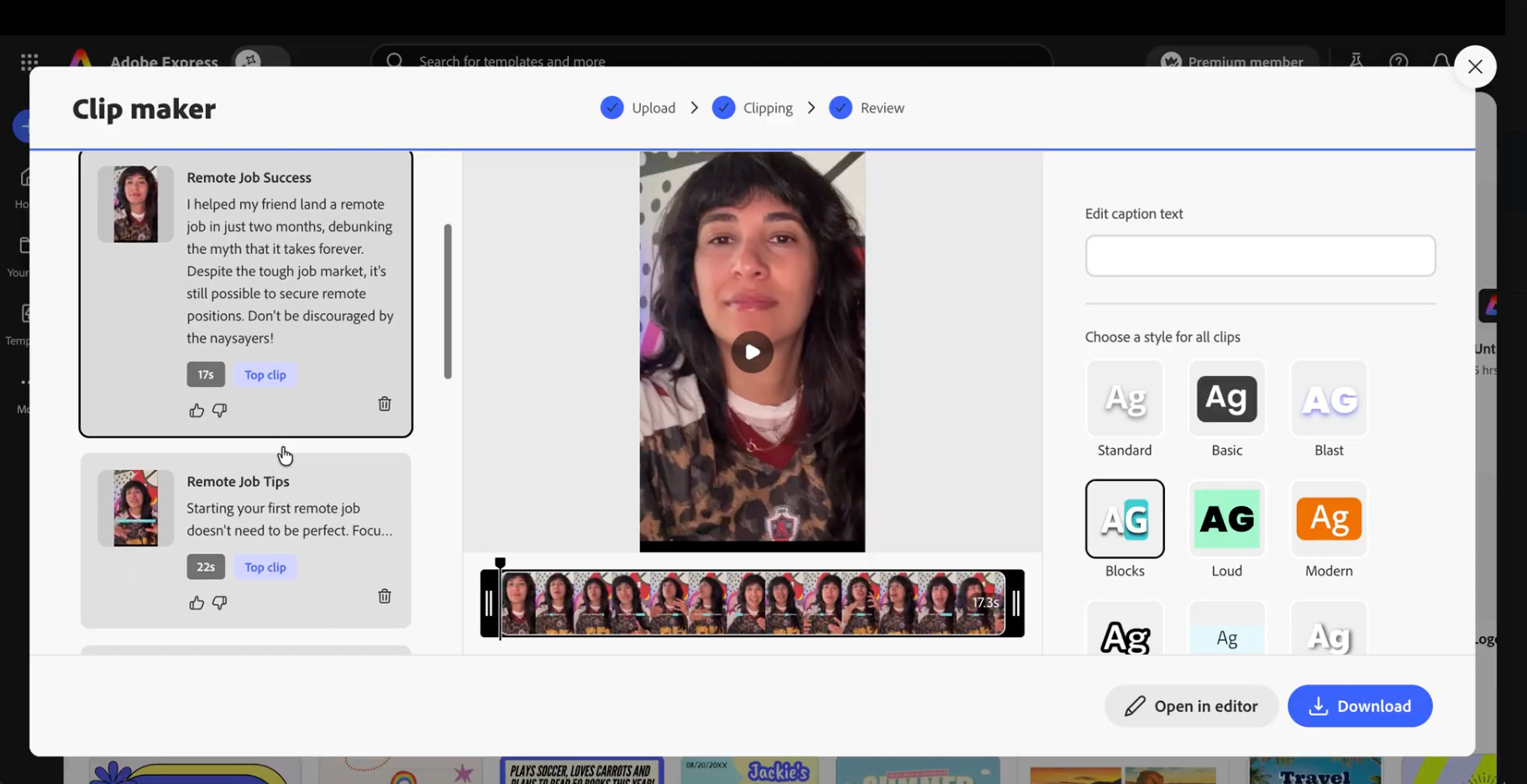Delete the Remote Job Success clip
1527x784 pixels.
tap(385, 404)
